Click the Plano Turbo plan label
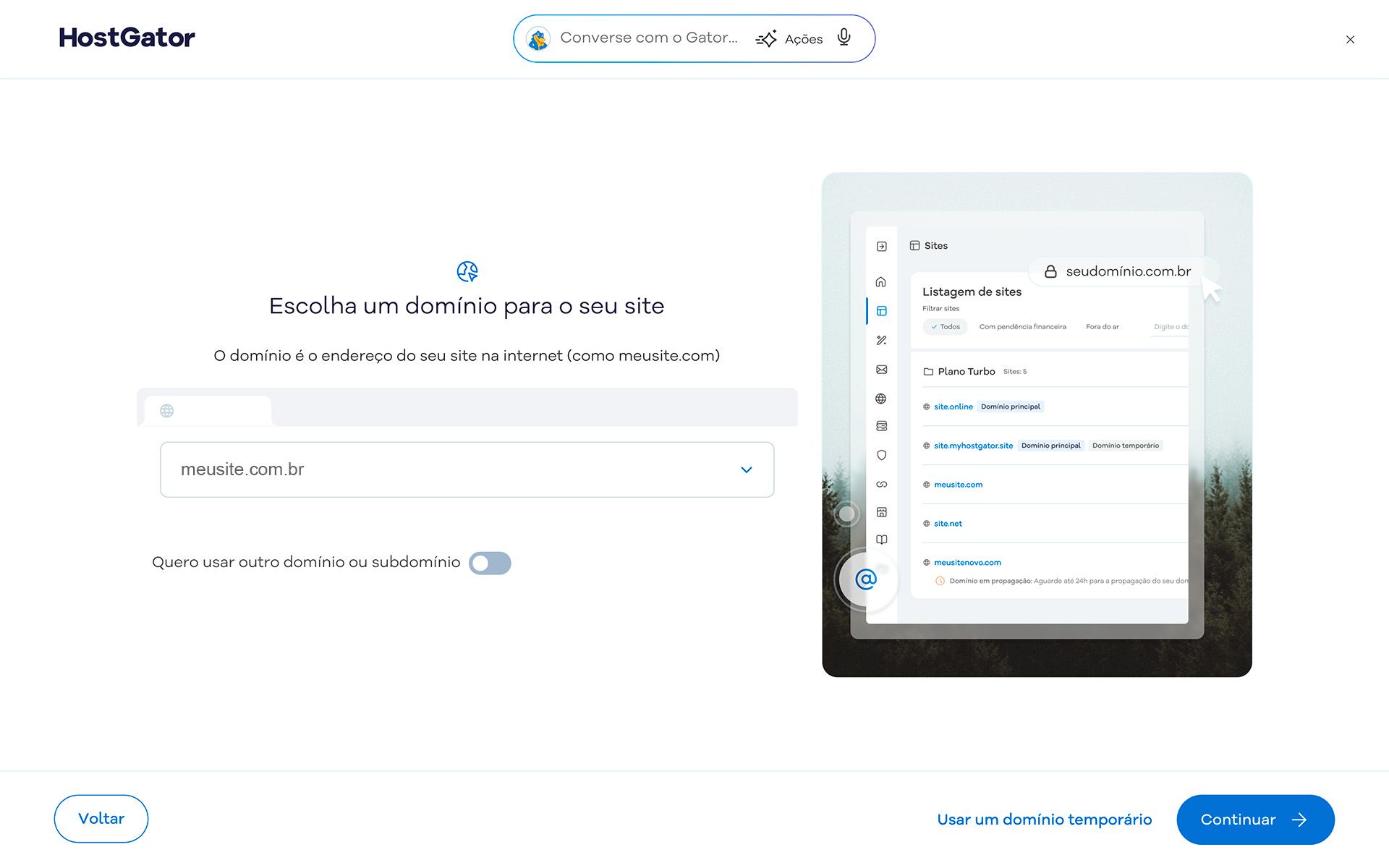The height and width of the screenshot is (868, 1389). click(x=967, y=372)
